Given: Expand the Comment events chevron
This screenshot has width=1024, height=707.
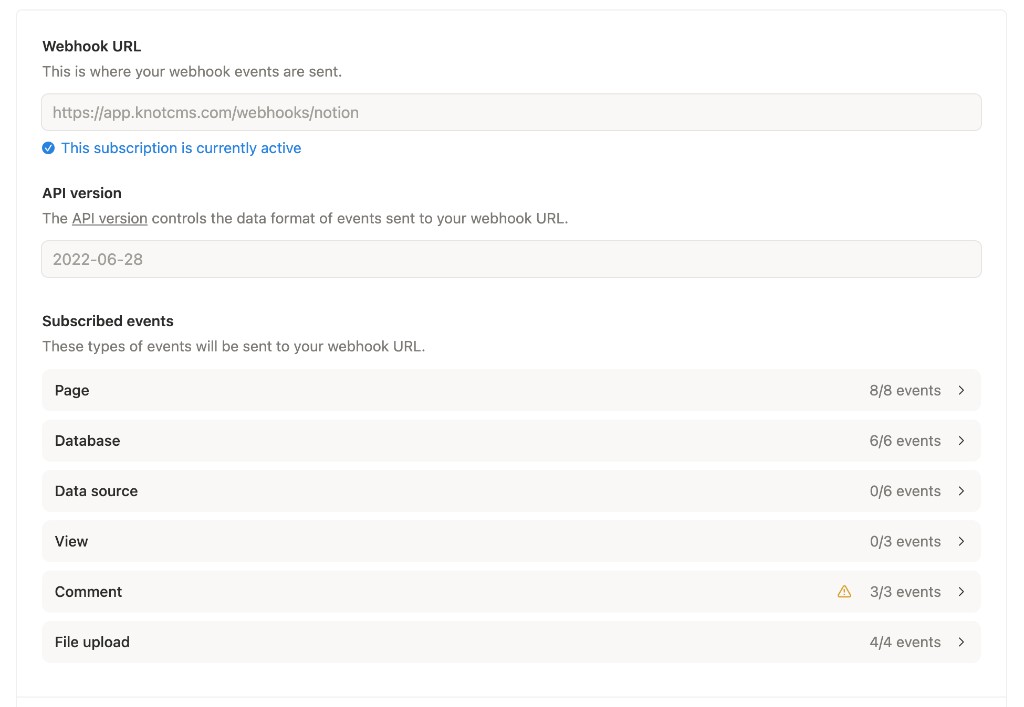Looking at the screenshot, I should 961,591.
